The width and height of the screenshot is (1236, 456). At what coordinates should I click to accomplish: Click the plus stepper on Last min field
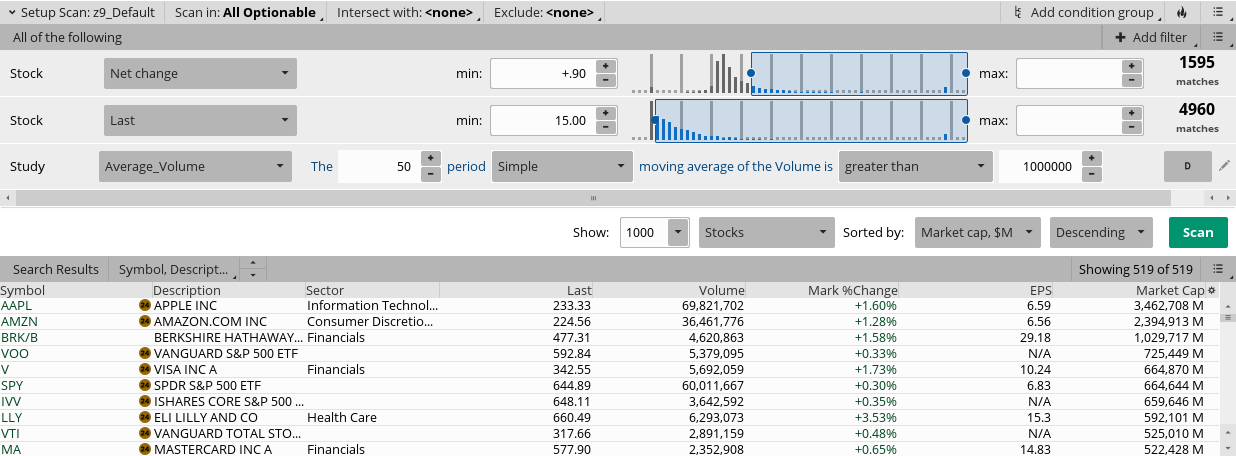604,113
